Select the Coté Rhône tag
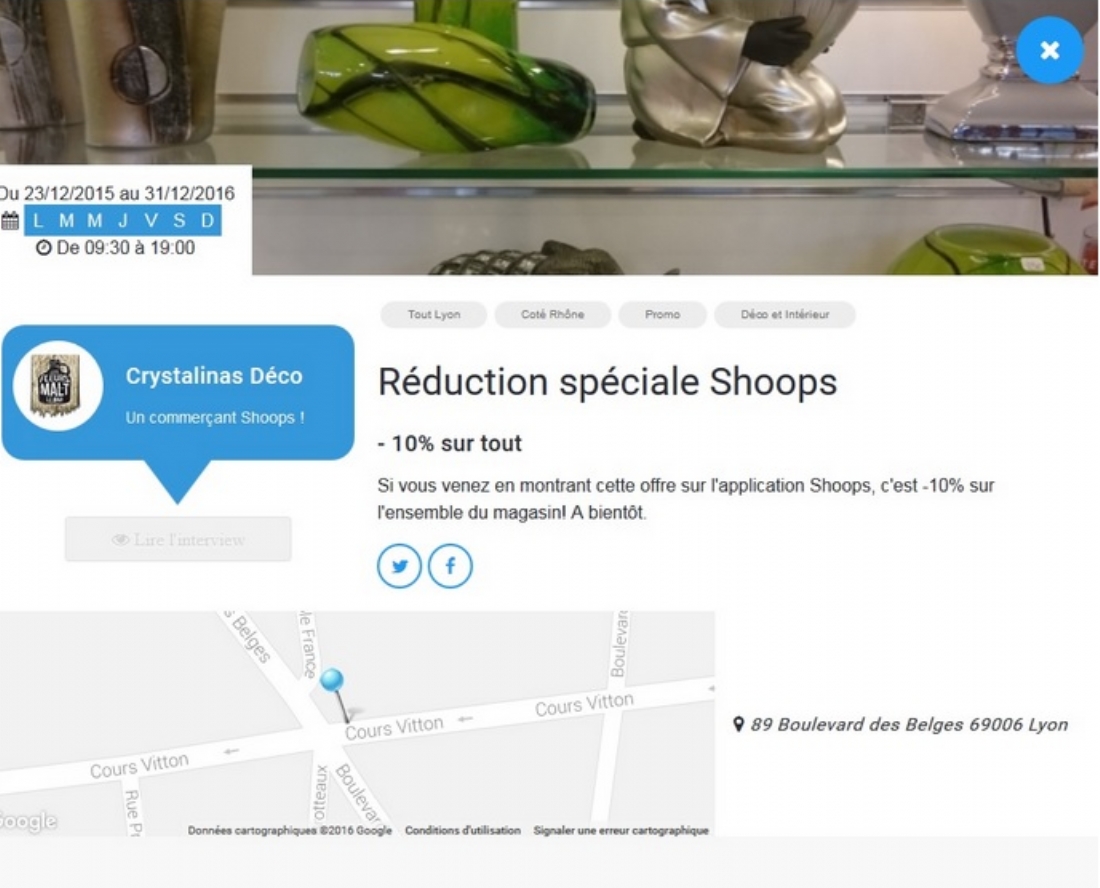Screen dimensions: 1100x888 click(552, 314)
